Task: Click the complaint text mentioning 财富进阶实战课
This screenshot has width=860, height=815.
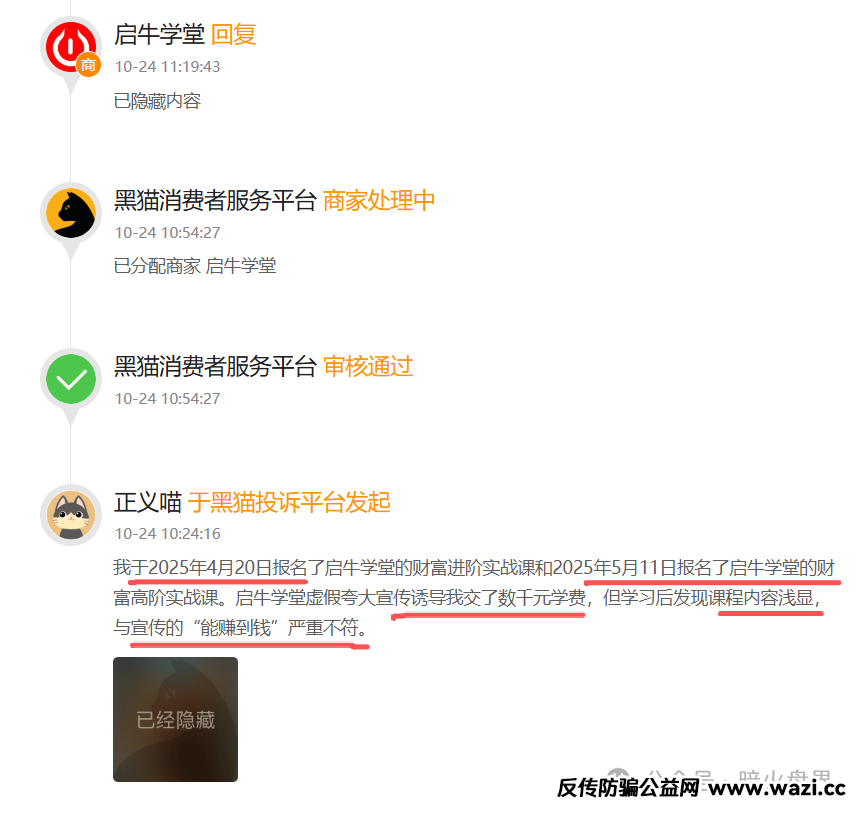Action: (x=474, y=597)
